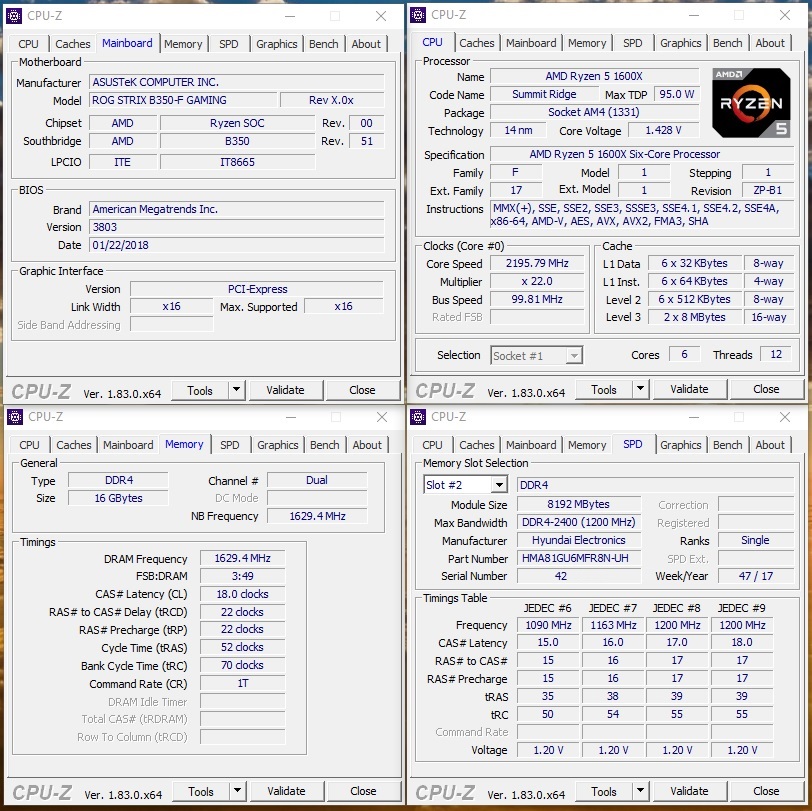
Task: Expand the Socket #1 selection combo box
Action: tap(574, 355)
